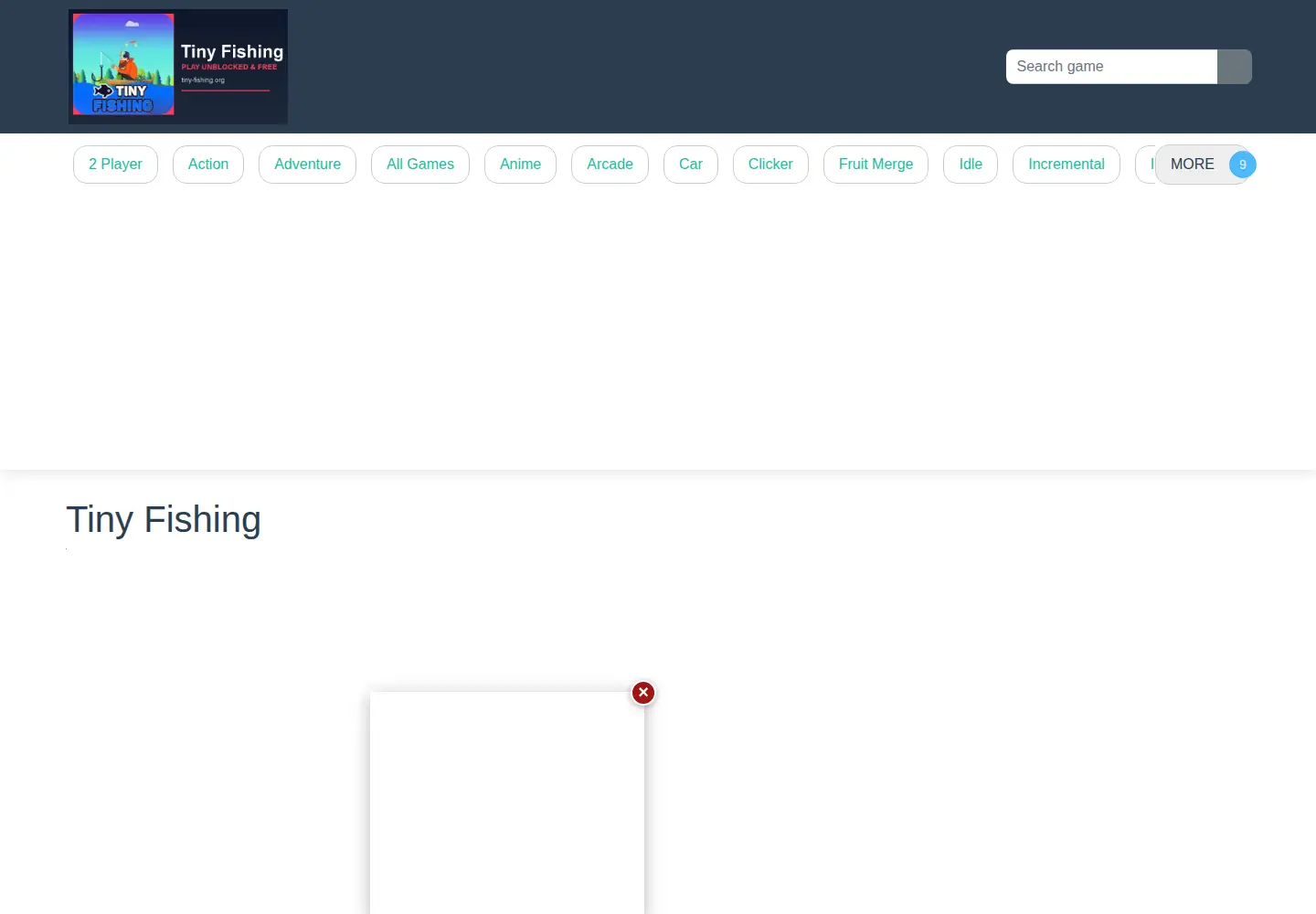The height and width of the screenshot is (914, 1316).
Task: Browse Incremental games
Action: coord(1067,165)
